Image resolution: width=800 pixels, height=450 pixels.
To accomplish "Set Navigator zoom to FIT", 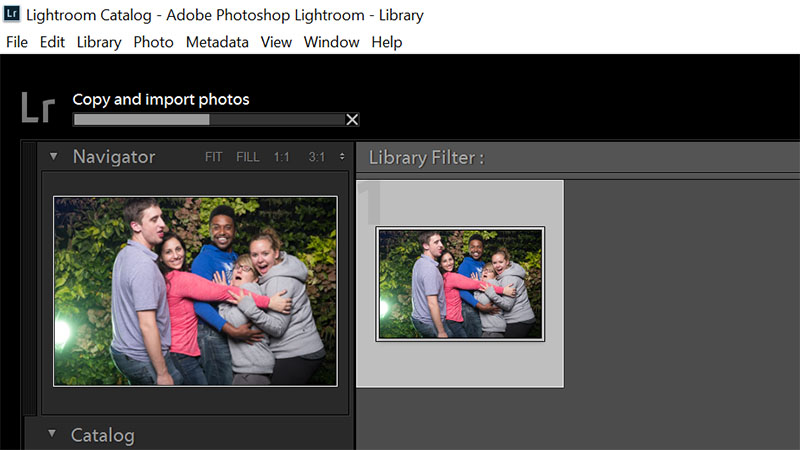I will point(214,157).
